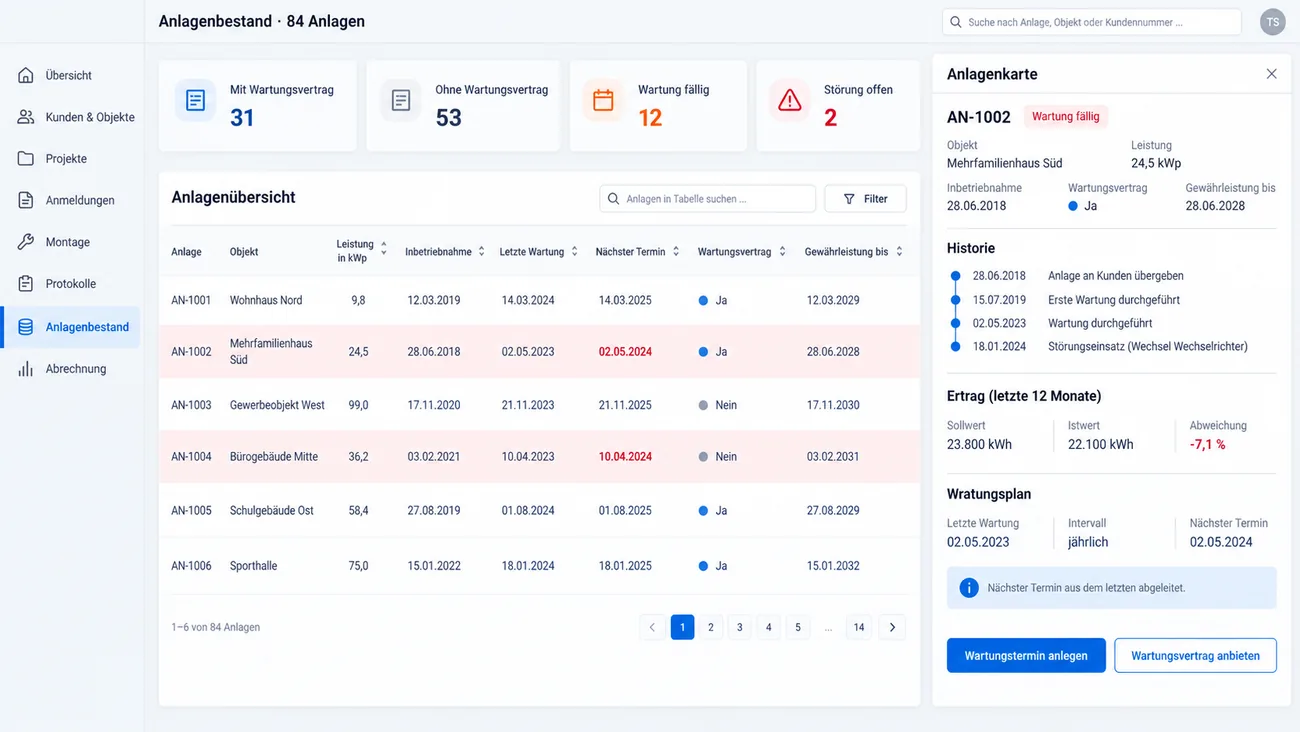Click the Störungseinsatz history entry
The height and width of the screenshot is (732, 1300).
[x=1148, y=347]
